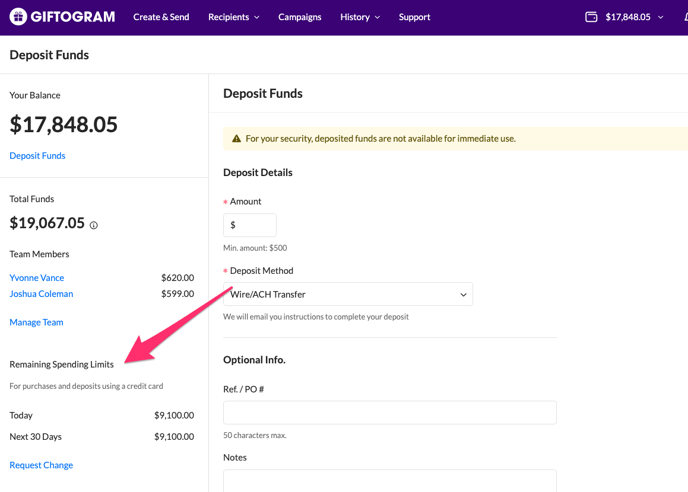This screenshot has width=688, height=492.
Task: Open the Support page
Action: pos(414,17)
